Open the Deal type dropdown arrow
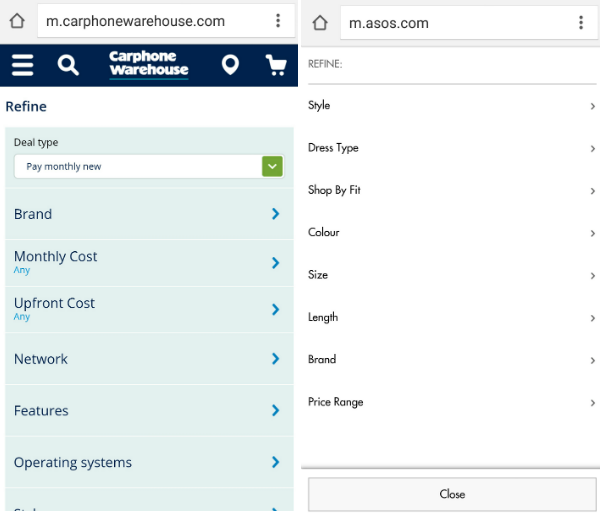 pos(272,166)
